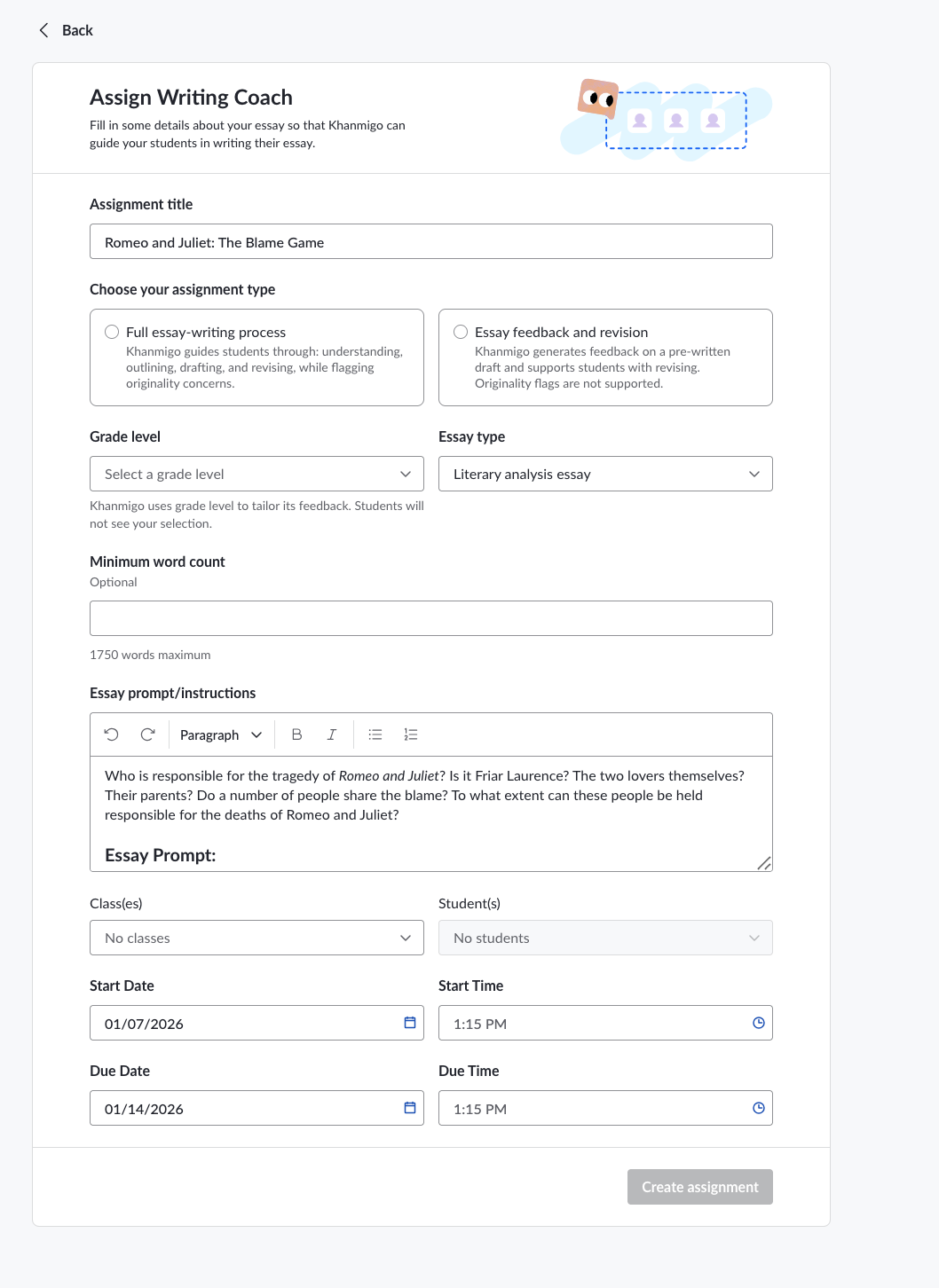
Task: Open the Start Date calendar picker
Action: tap(409, 1022)
